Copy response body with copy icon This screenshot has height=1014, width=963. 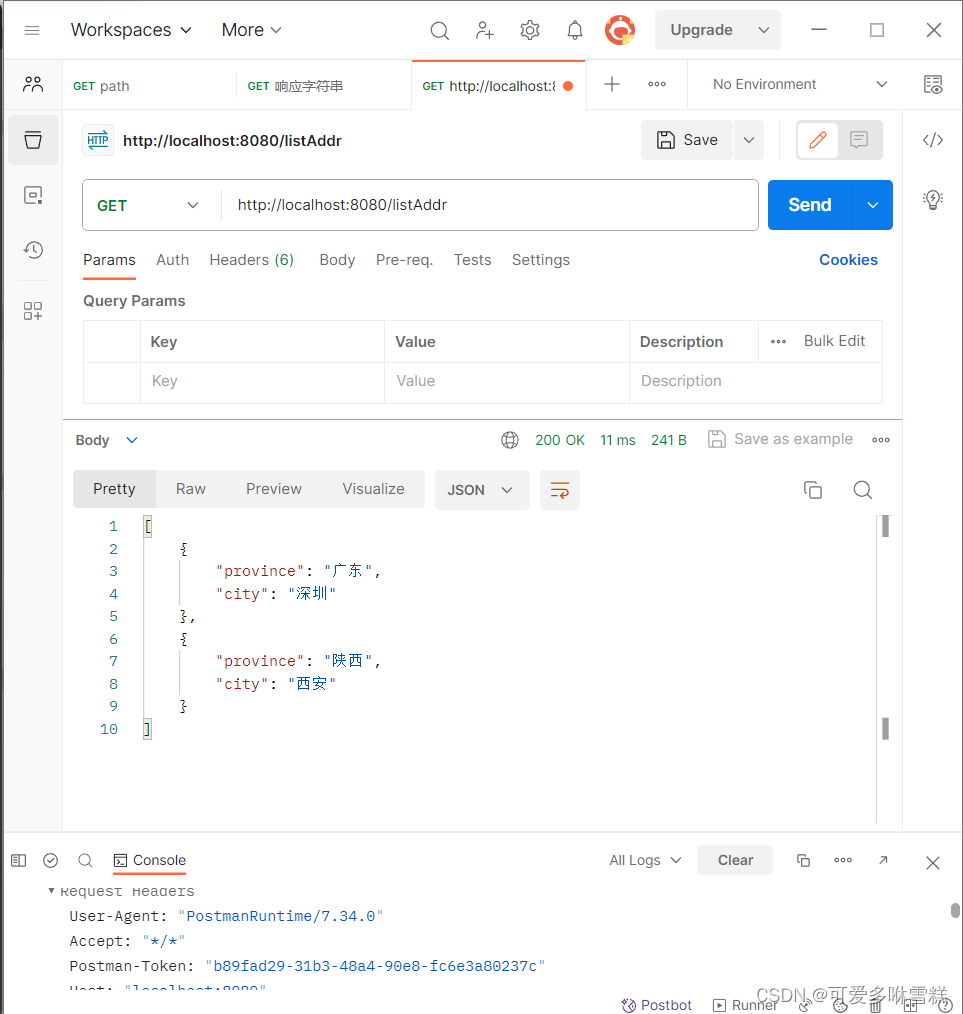point(813,490)
